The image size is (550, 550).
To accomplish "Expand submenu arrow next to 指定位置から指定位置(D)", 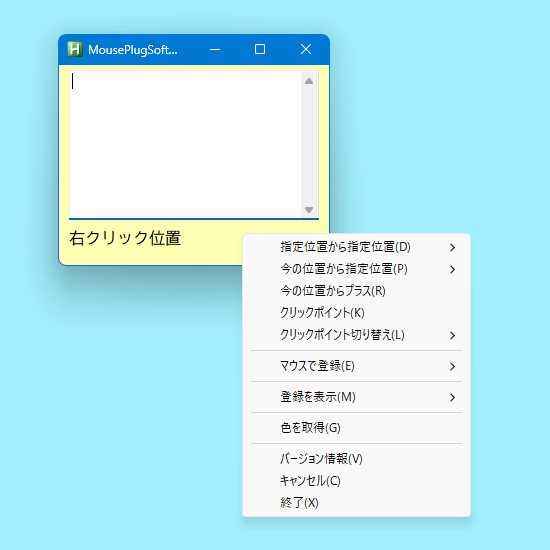I will 452,247.
